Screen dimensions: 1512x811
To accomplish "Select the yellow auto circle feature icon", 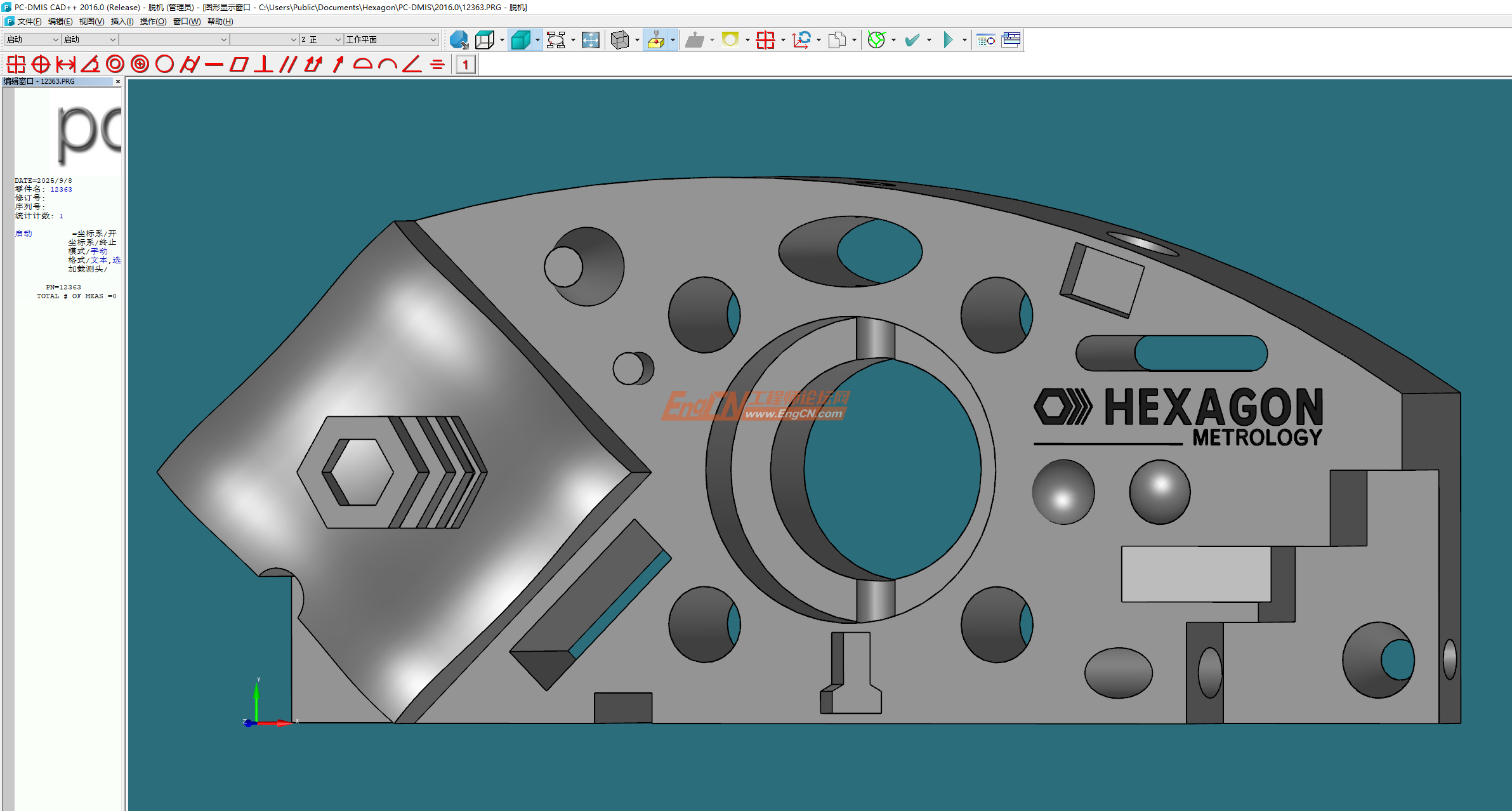I will click(730, 40).
